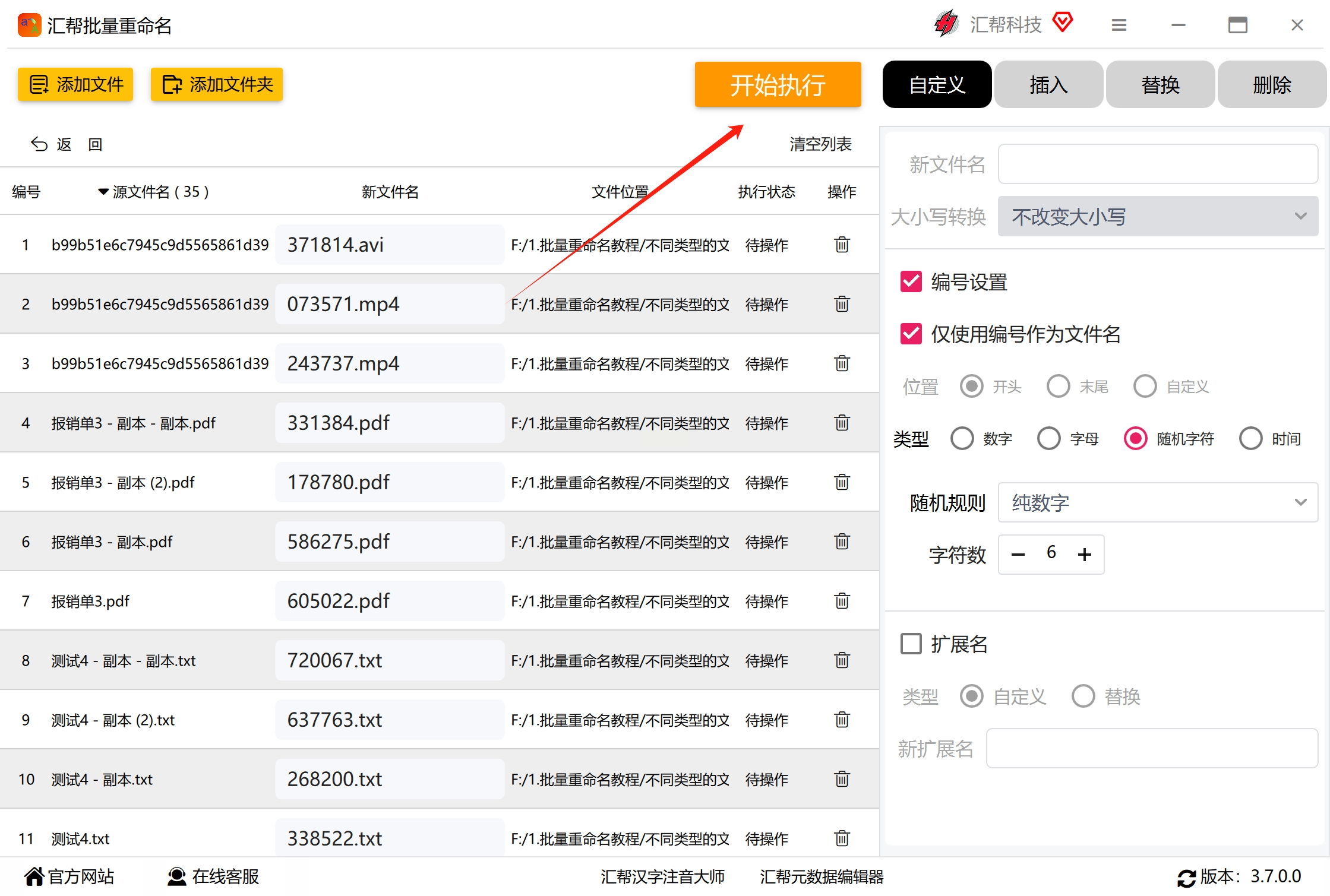Screen dimensions: 1330x896
Task: Click new file name cell 371814.avi
Action: tap(390, 245)
